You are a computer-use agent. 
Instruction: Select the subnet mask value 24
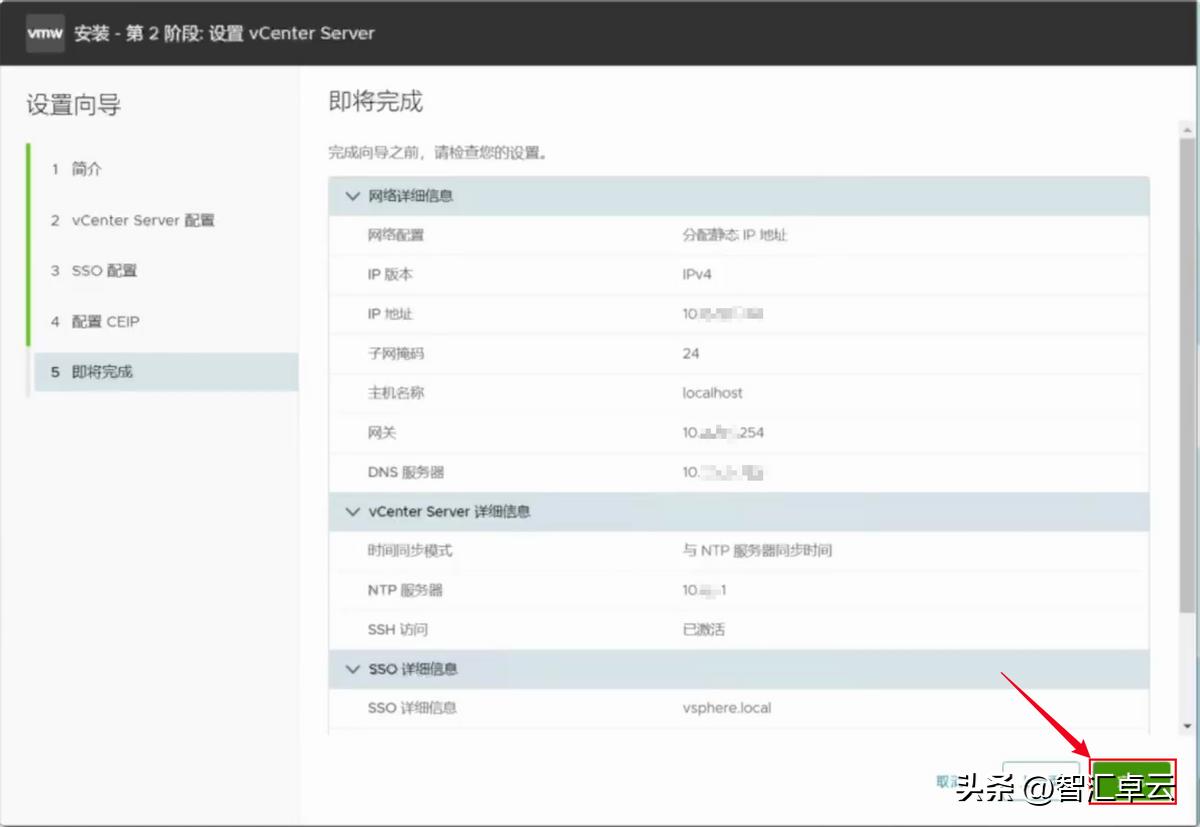(691, 353)
